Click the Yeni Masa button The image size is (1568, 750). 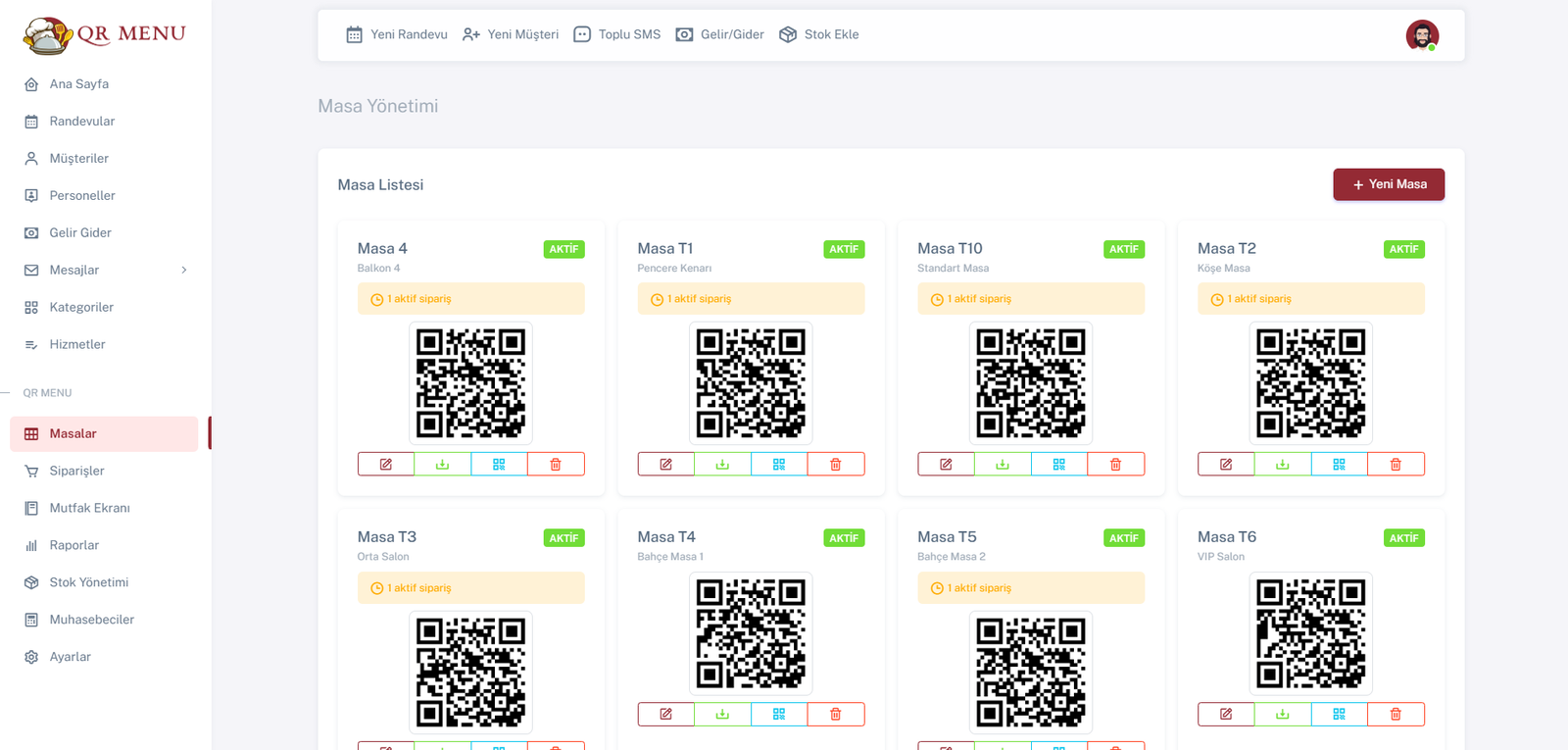pyautogui.click(x=1388, y=184)
